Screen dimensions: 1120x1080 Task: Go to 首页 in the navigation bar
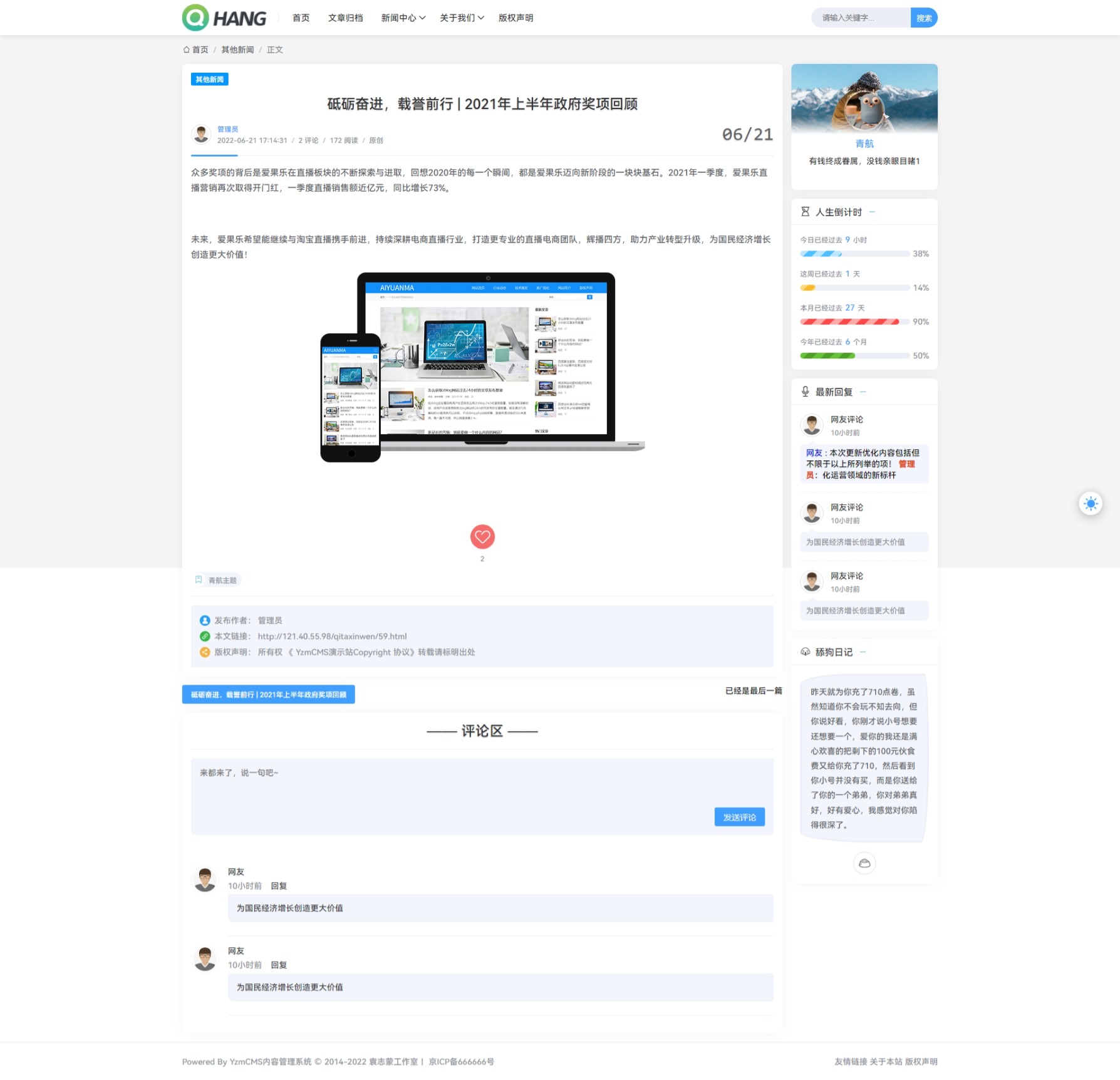pos(301,18)
